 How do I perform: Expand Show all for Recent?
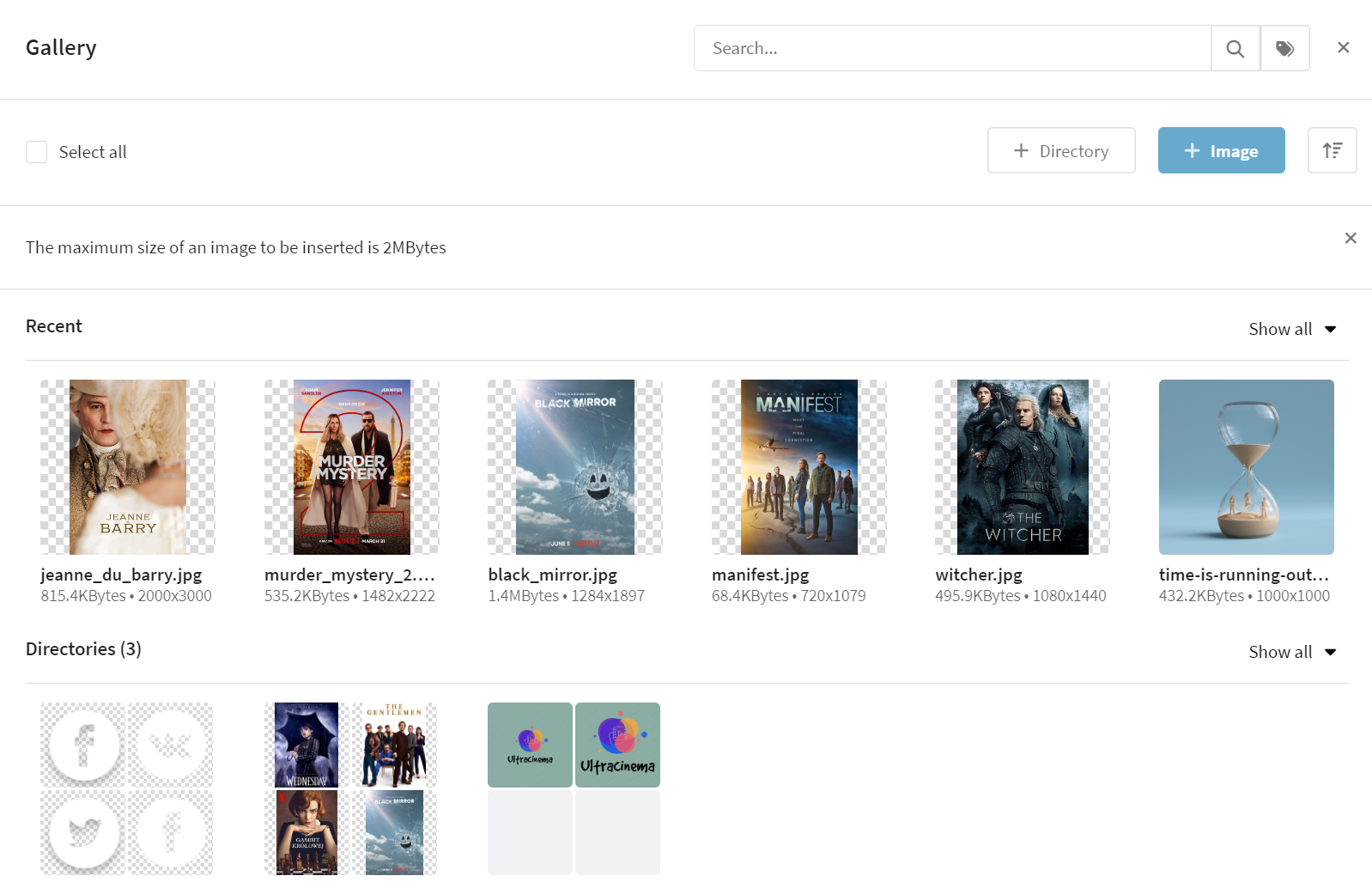click(x=1292, y=329)
